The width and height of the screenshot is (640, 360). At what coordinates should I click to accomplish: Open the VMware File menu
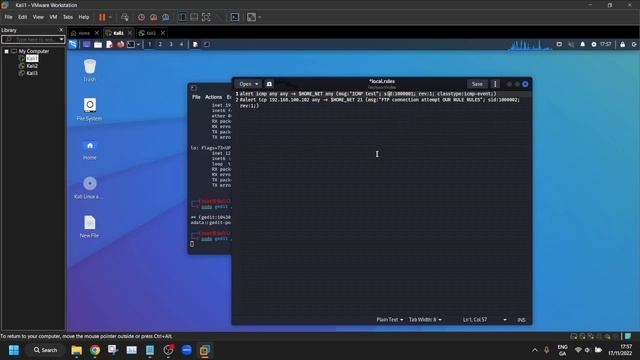pyautogui.click(x=8, y=17)
